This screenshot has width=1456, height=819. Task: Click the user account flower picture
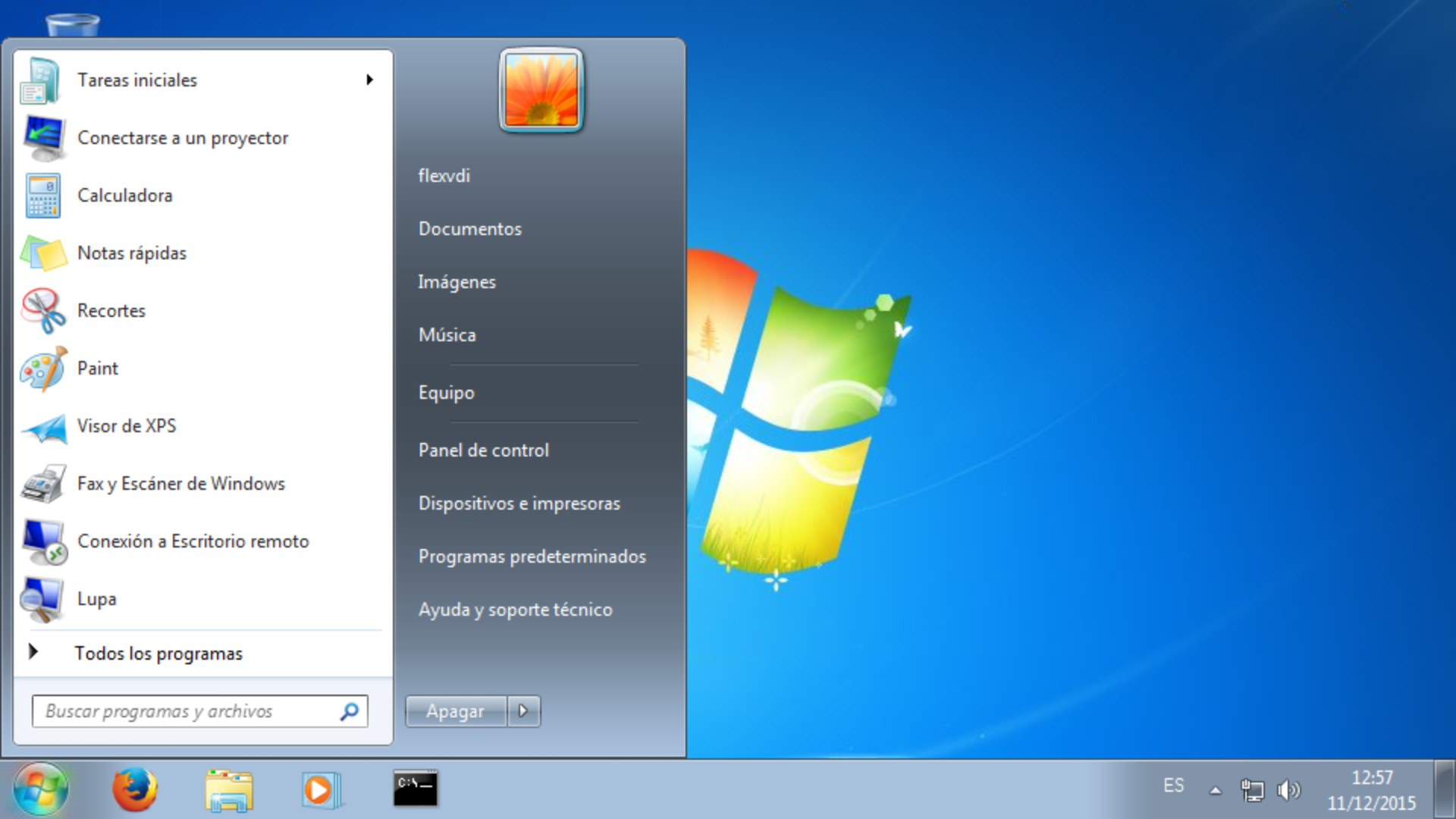[541, 89]
